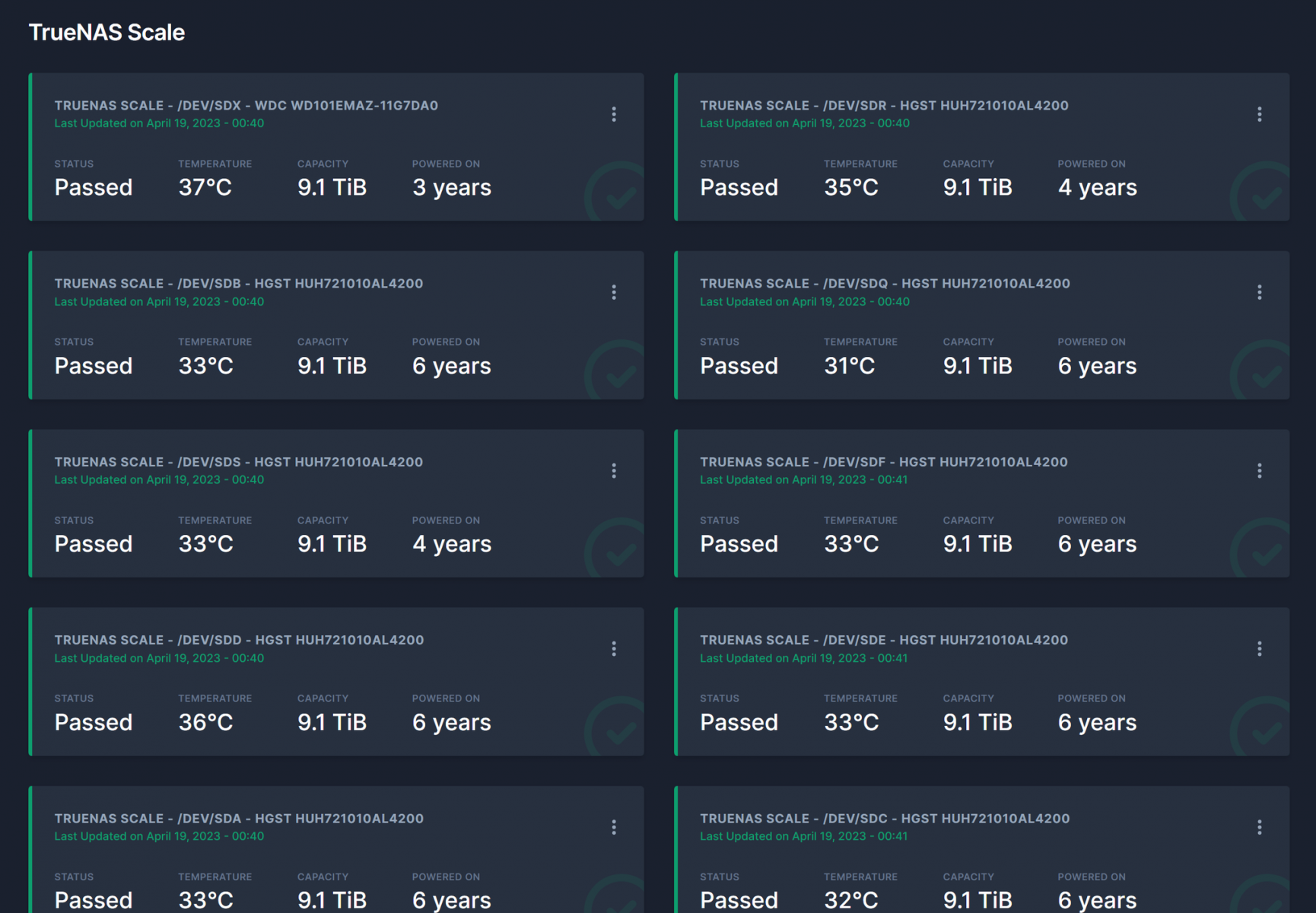Viewport: 1316px width, 913px height.
Task: Open the three-dot menu for /dev/sda
Action: [614, 827]
